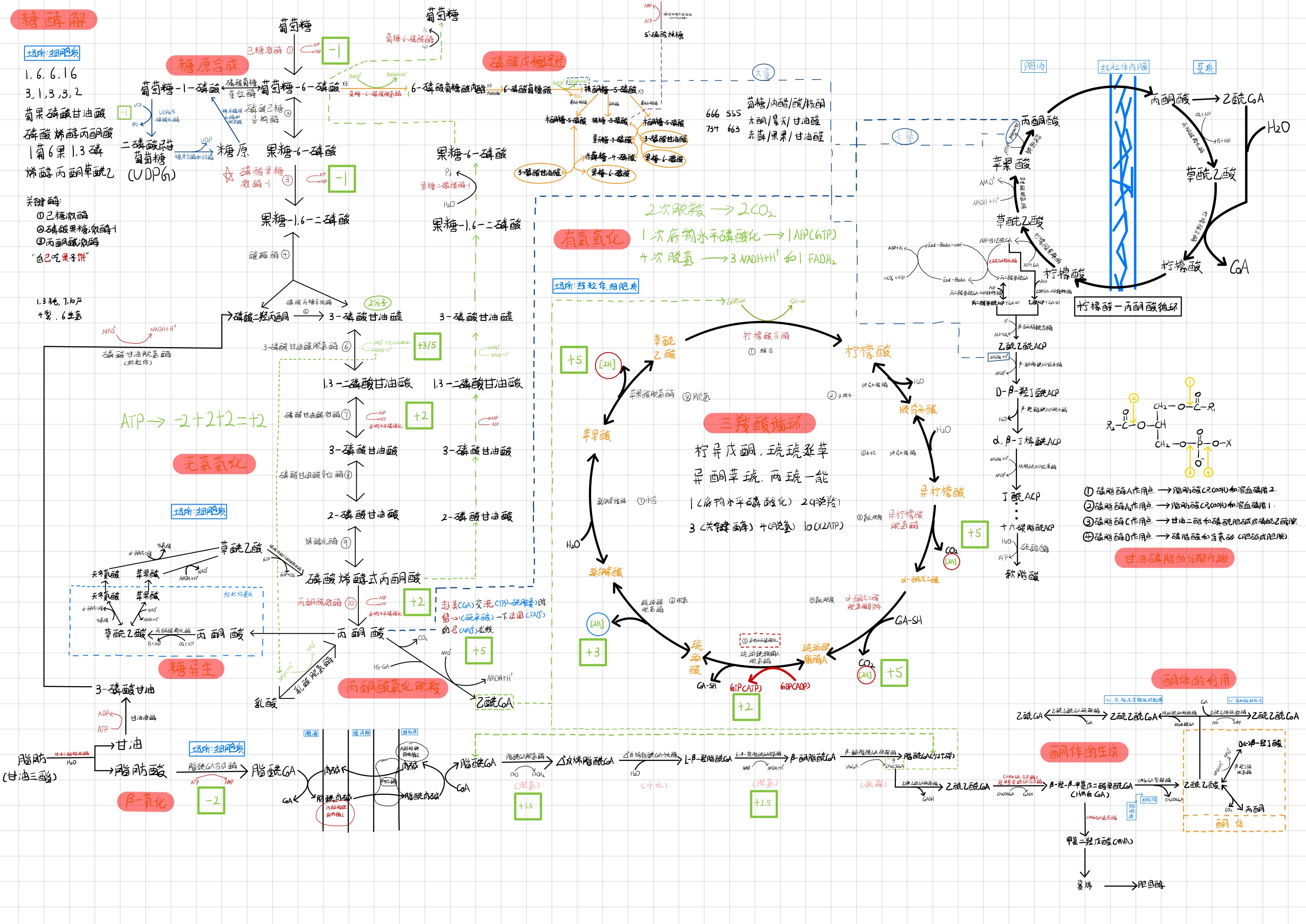1306x924 pixels.
Task: Click the boxed 柠檬酸-丙酮酸循环 label
Action: [x=1127, y=307]
